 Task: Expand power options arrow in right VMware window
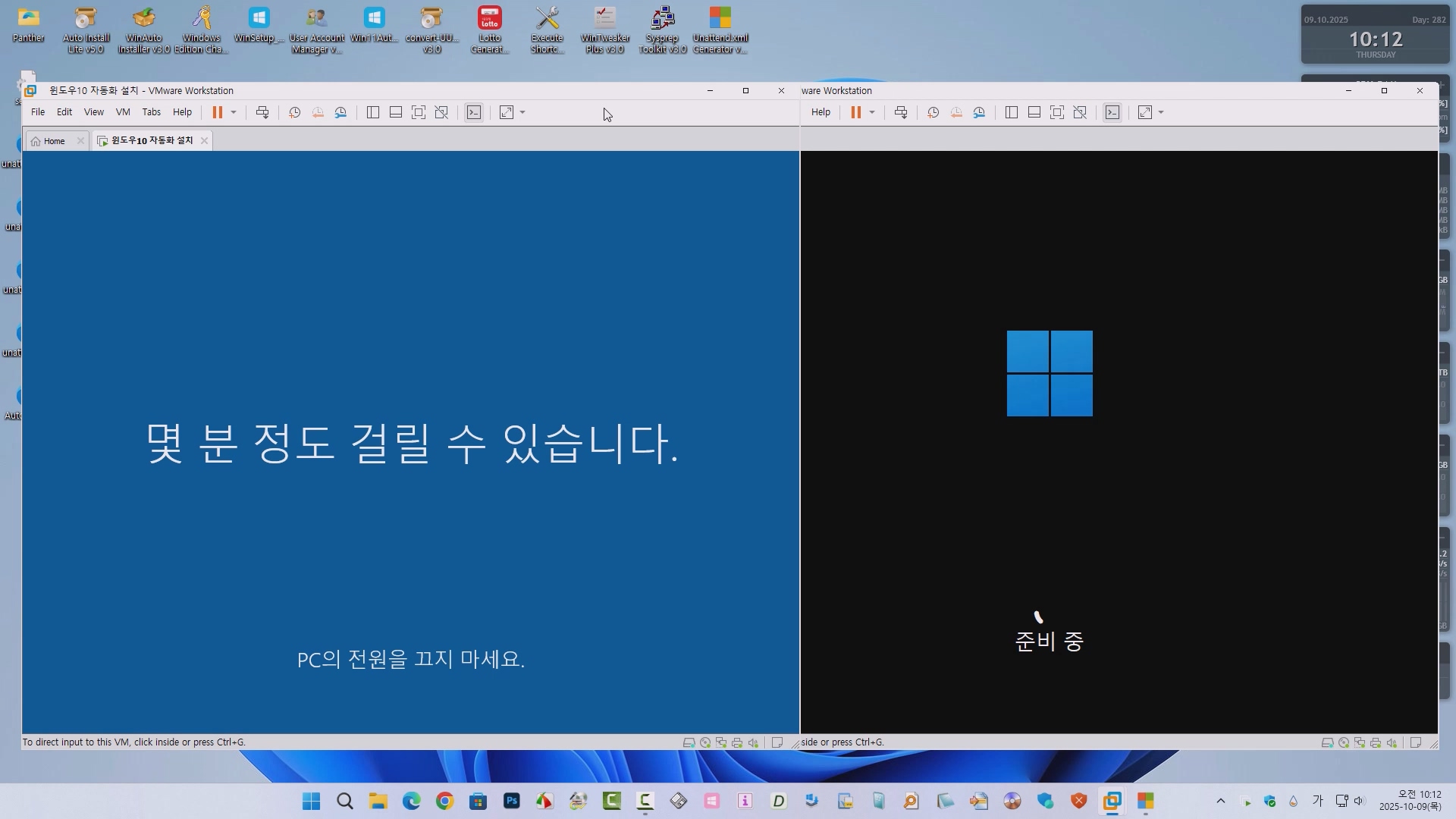click(x=872, y=112)
